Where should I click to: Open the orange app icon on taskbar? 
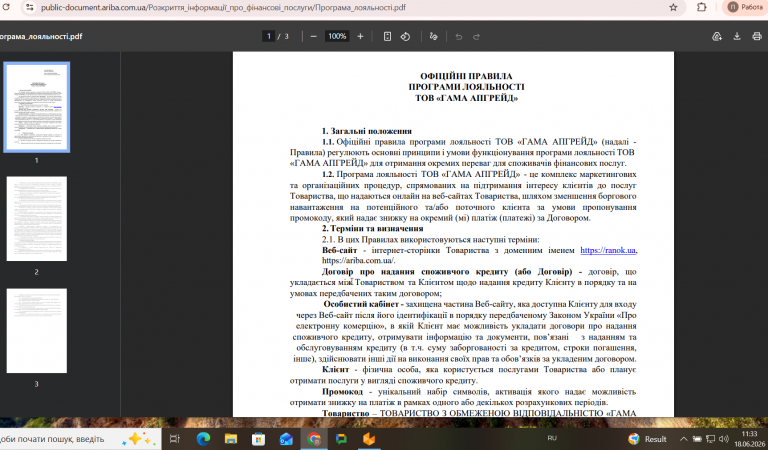[369, 439]
